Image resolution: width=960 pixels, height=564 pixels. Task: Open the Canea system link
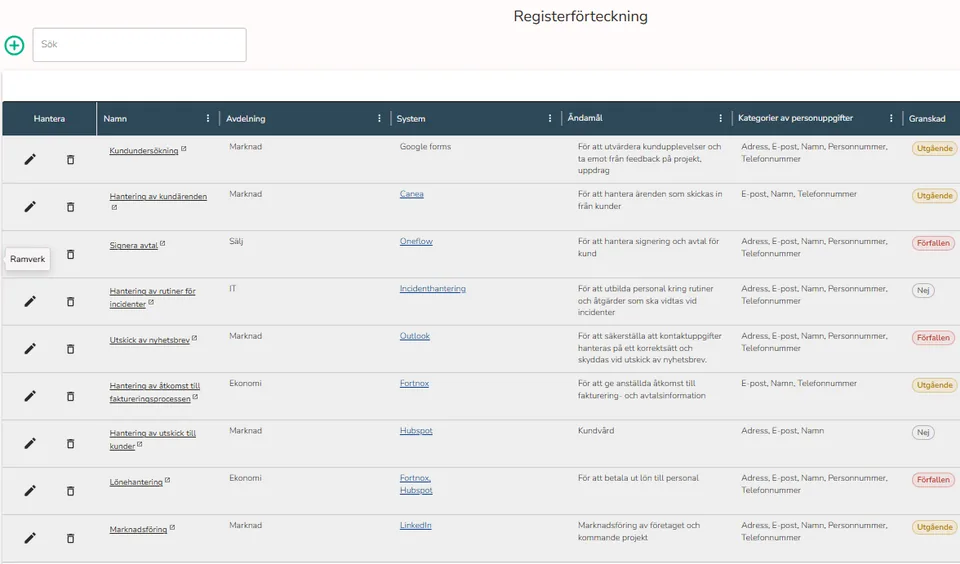pyautogui.click(x=411, y=194)
